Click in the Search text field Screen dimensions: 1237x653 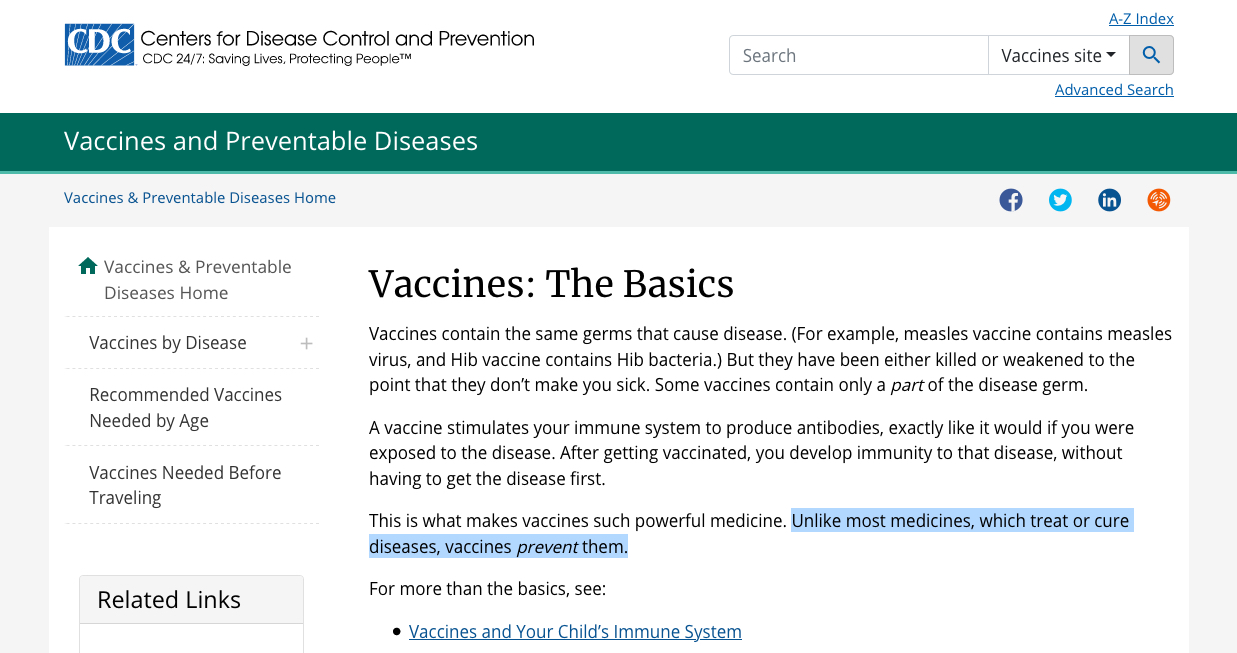click(858, 56)
